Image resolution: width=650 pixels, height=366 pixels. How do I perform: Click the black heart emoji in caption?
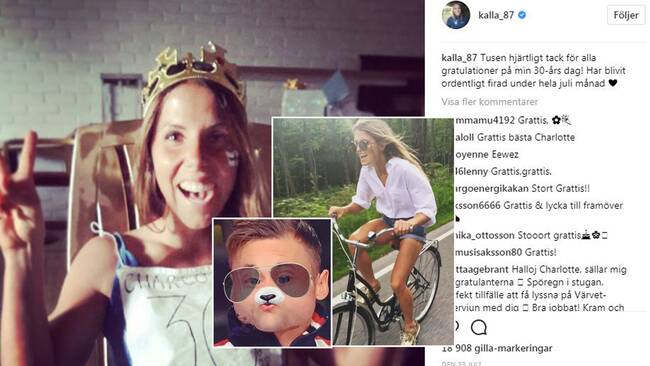(x=613, y=83)
